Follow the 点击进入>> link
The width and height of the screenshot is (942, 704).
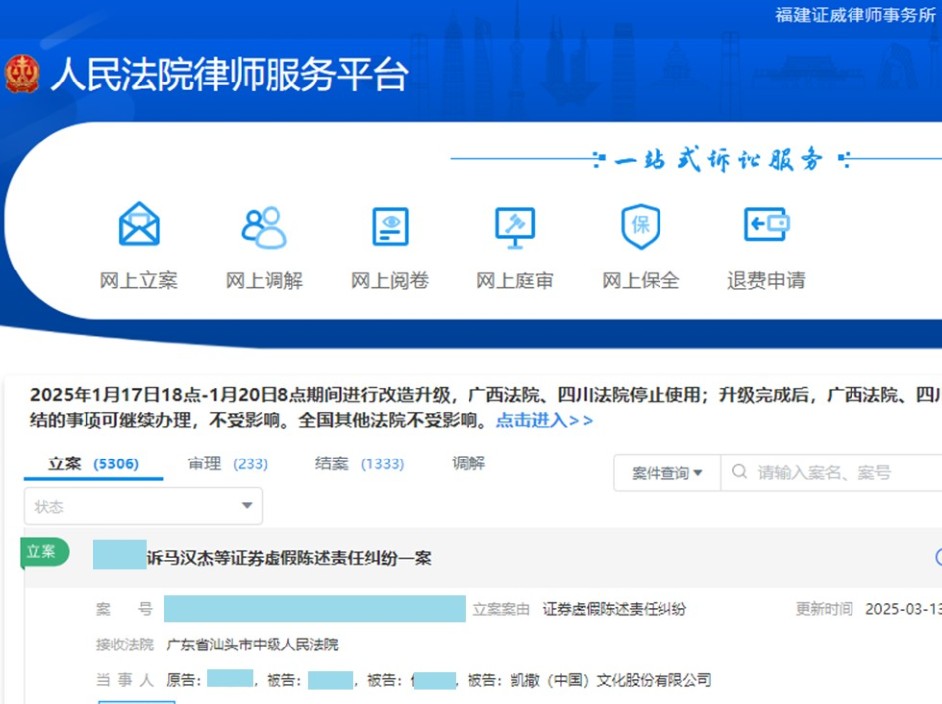tap(544, 420)
